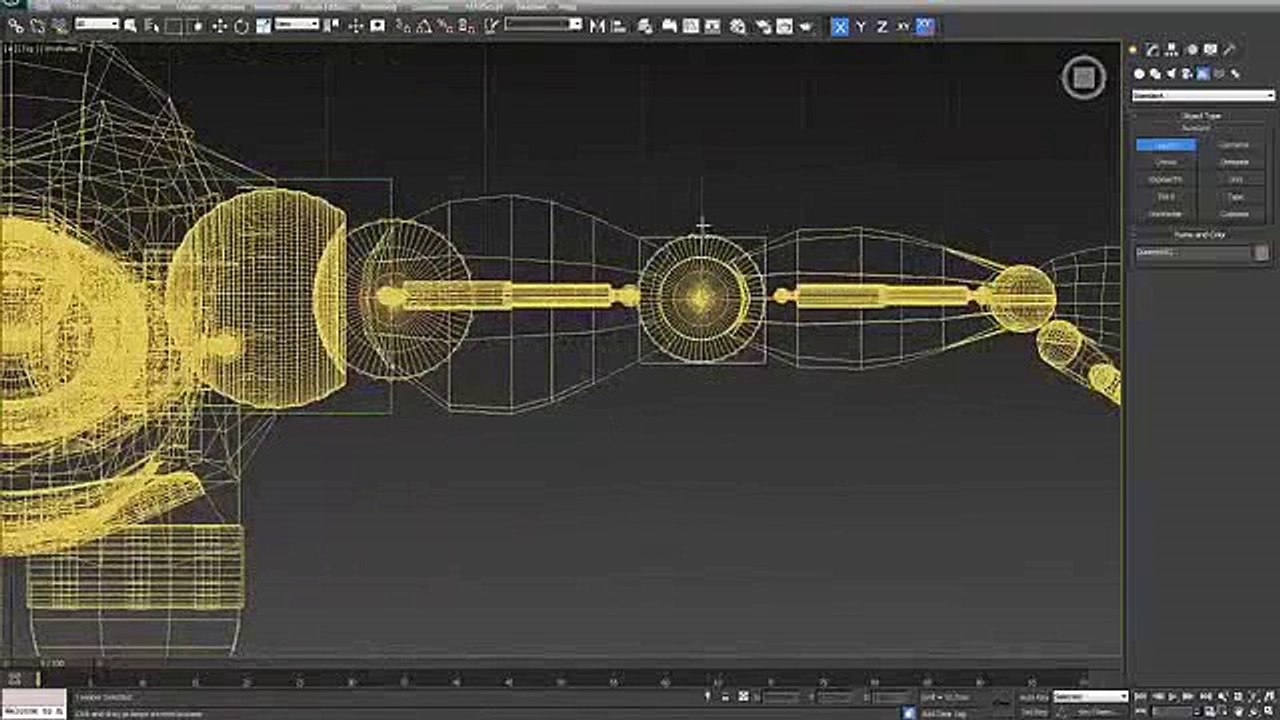Click the Dummy001 object name field
Image resolution: width=1280 pixels, height=720 pixels.
pos(1193,252)
